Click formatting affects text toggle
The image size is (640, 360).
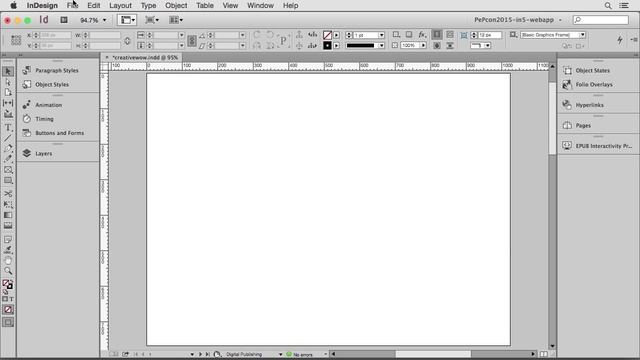click(11, 299)
